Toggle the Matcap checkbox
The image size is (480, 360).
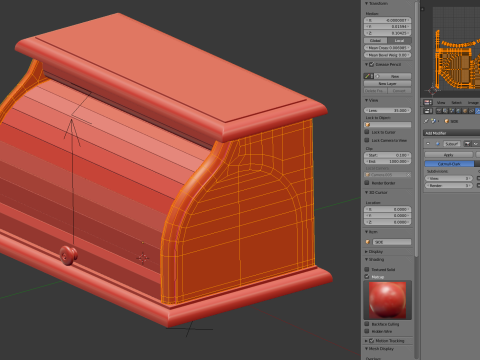[367, 277]
